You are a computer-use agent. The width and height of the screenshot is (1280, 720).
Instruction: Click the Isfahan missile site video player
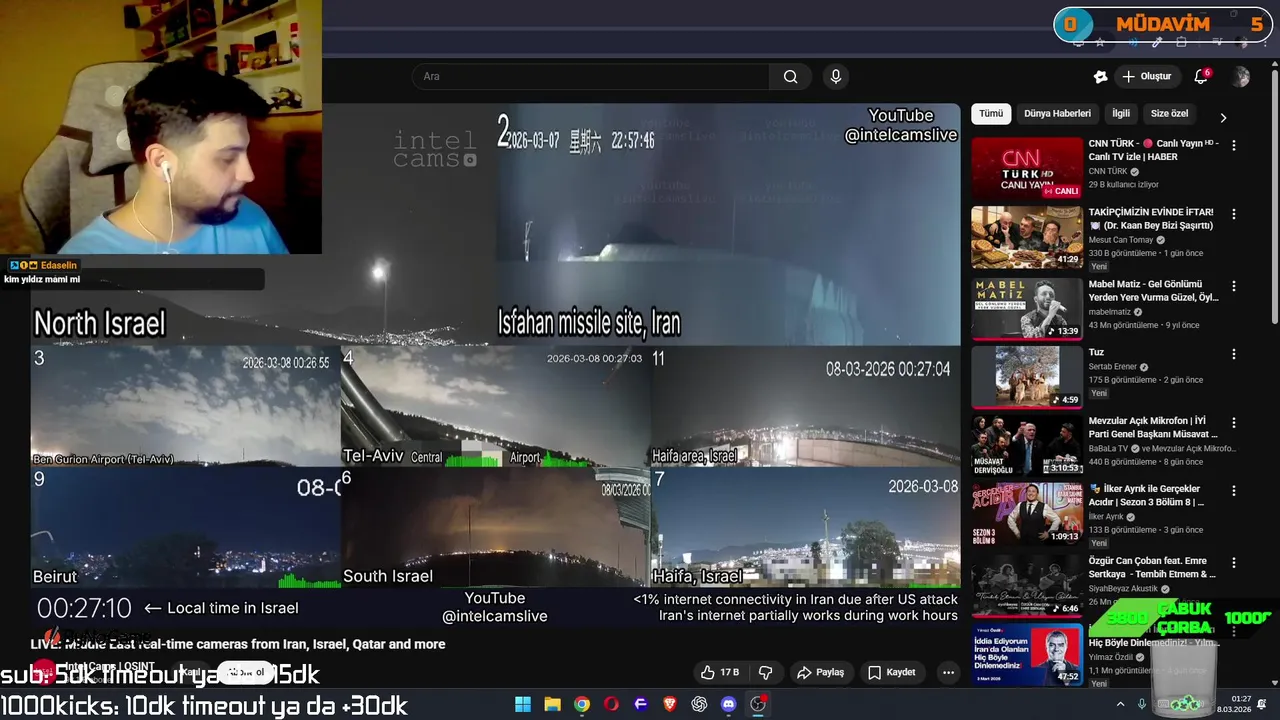(x=729, y=224)
